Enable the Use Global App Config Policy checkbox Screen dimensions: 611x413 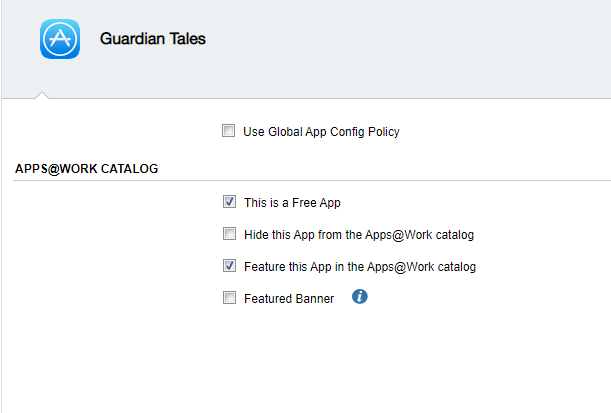229,131
